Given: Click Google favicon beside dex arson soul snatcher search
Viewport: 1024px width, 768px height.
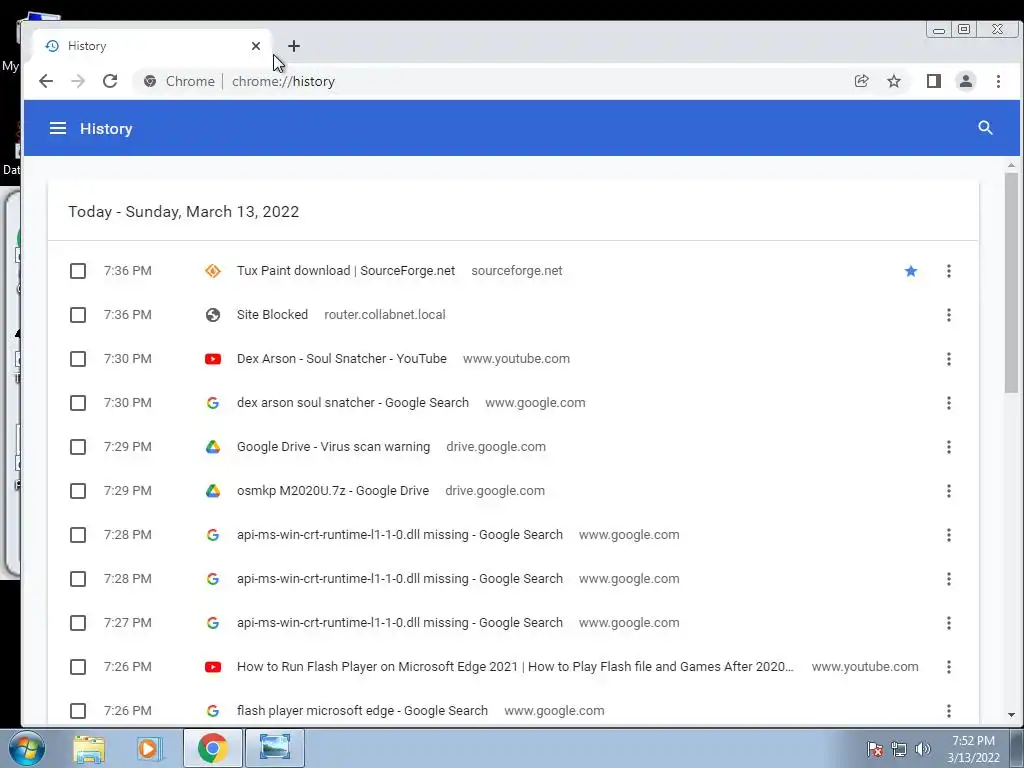Looking at the screenshot, I should coord(213,403).
